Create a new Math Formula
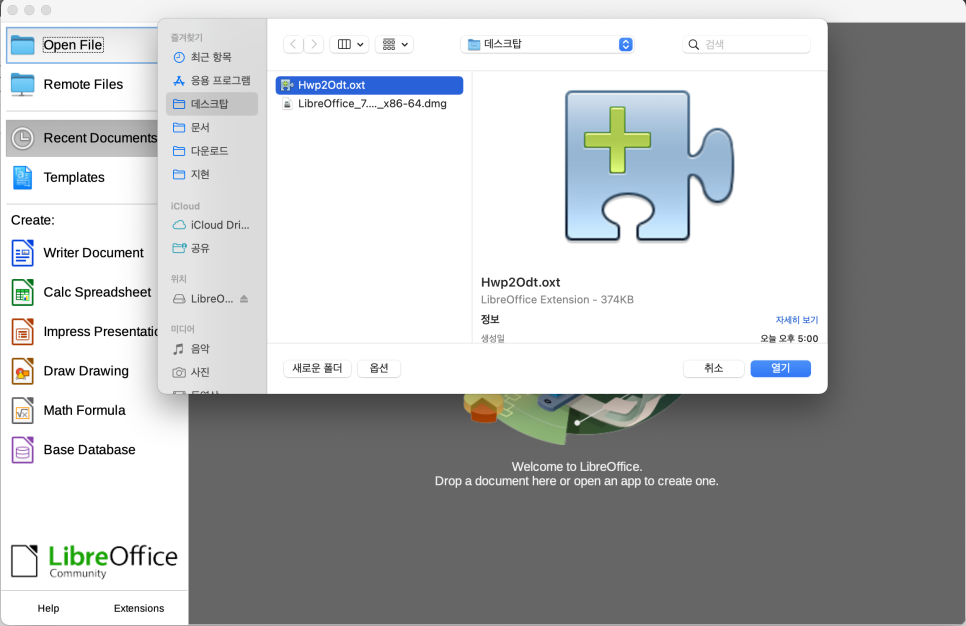This screenshot has width=966, height=626. [83, 410]
